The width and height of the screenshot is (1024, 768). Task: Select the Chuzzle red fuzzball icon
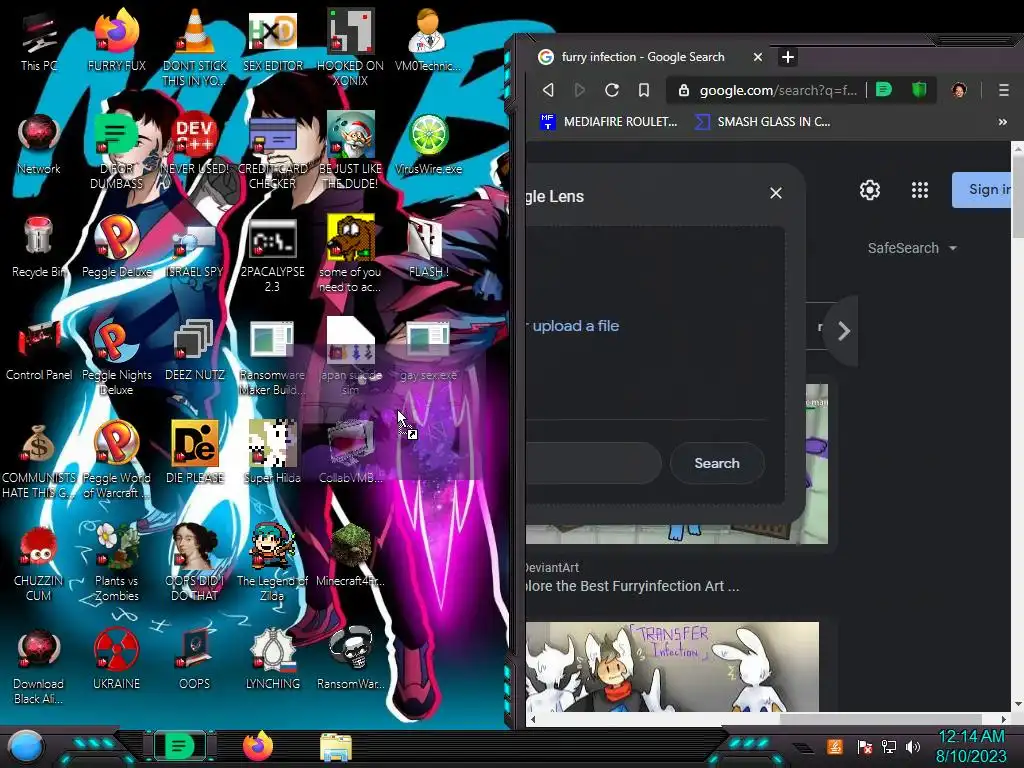(39, 564)
